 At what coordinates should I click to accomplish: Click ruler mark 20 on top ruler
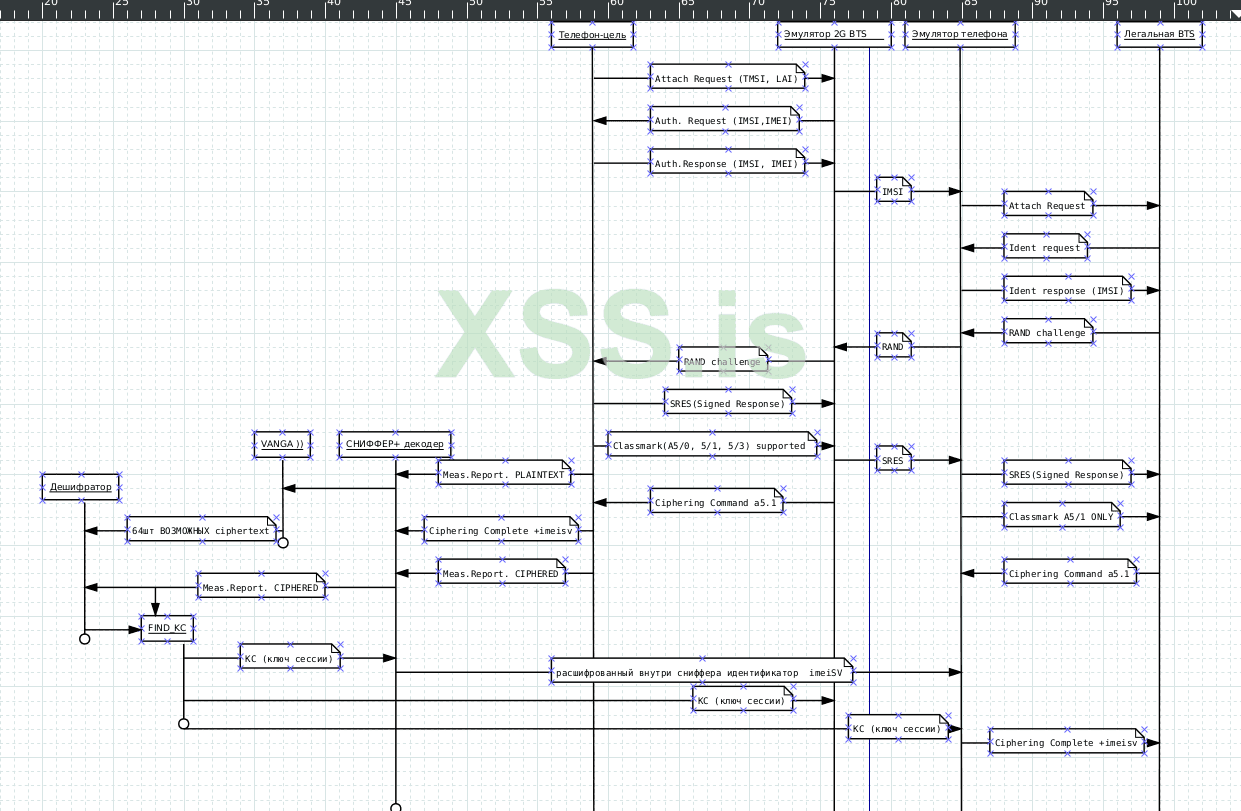point(51,3)
